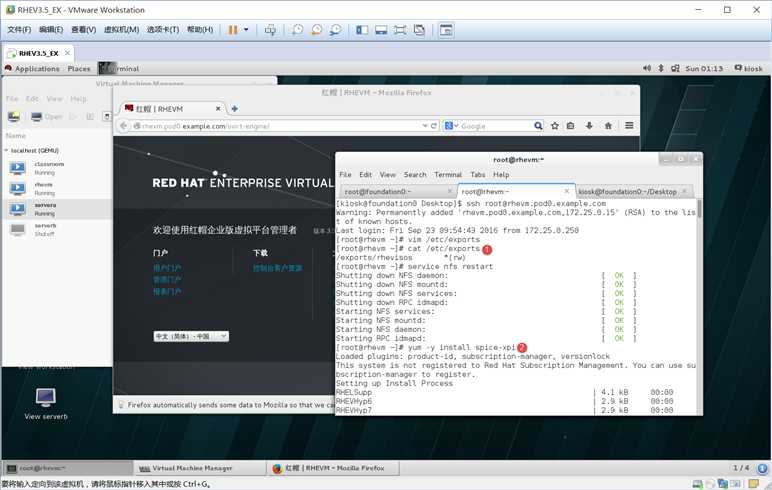Open the terminal Tabs menu

pos(478,174)
